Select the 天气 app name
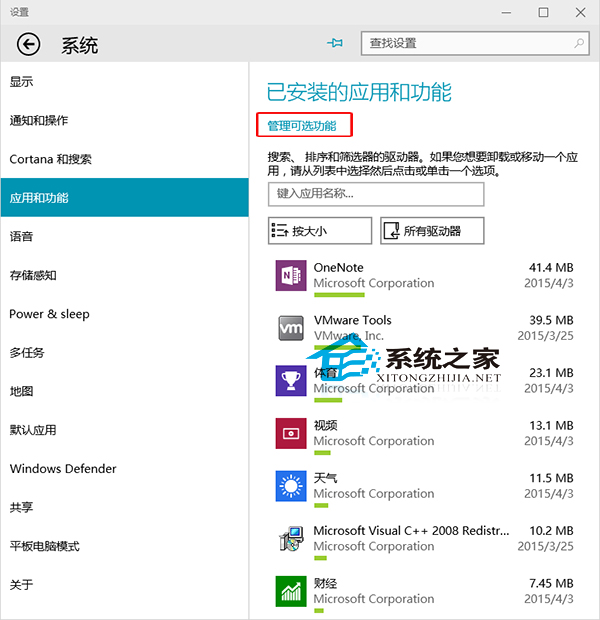 tap(326, 478)
